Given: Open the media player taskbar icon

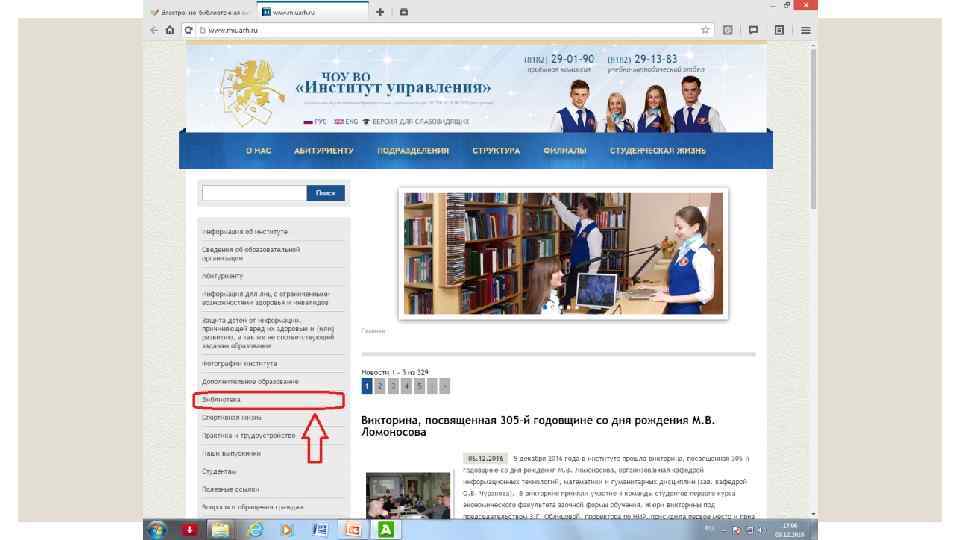Looking at the screenshot, I should 287,530.
